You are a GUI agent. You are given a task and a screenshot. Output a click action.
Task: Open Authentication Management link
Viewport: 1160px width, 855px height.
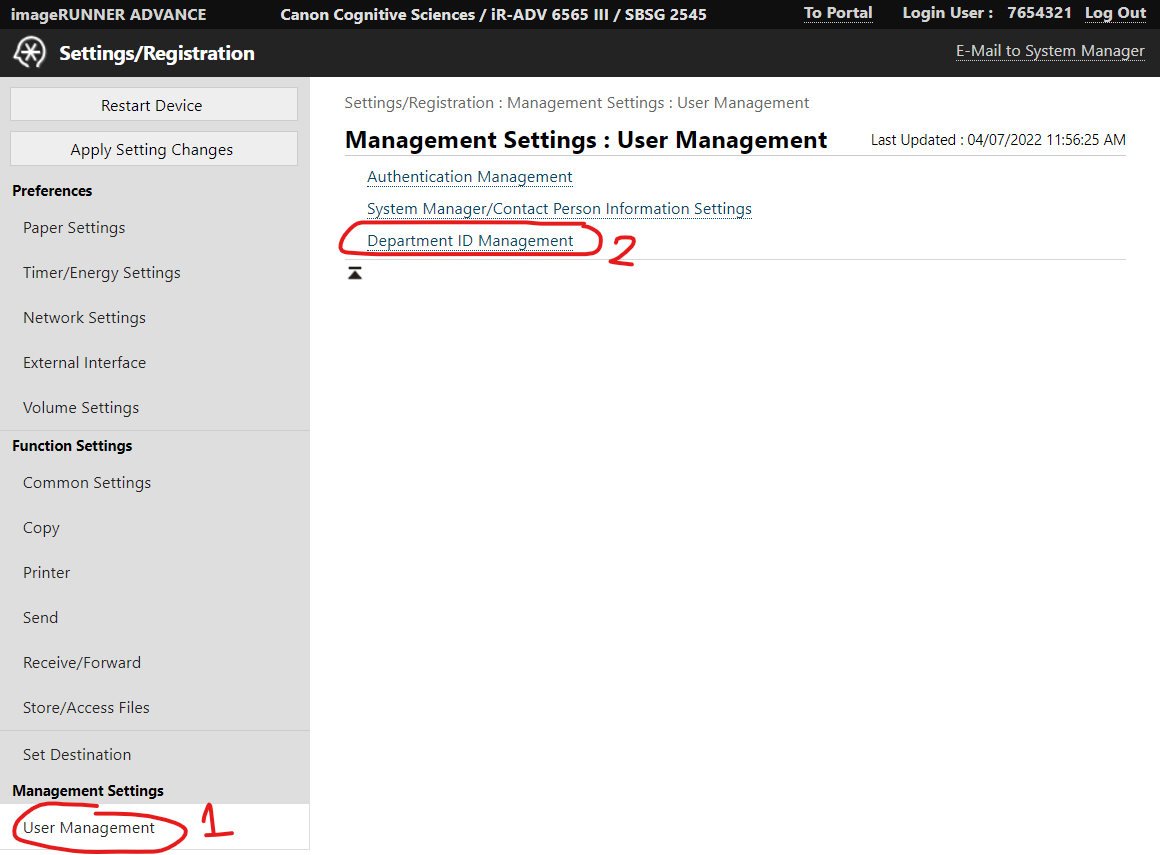(x=469, y=177)
